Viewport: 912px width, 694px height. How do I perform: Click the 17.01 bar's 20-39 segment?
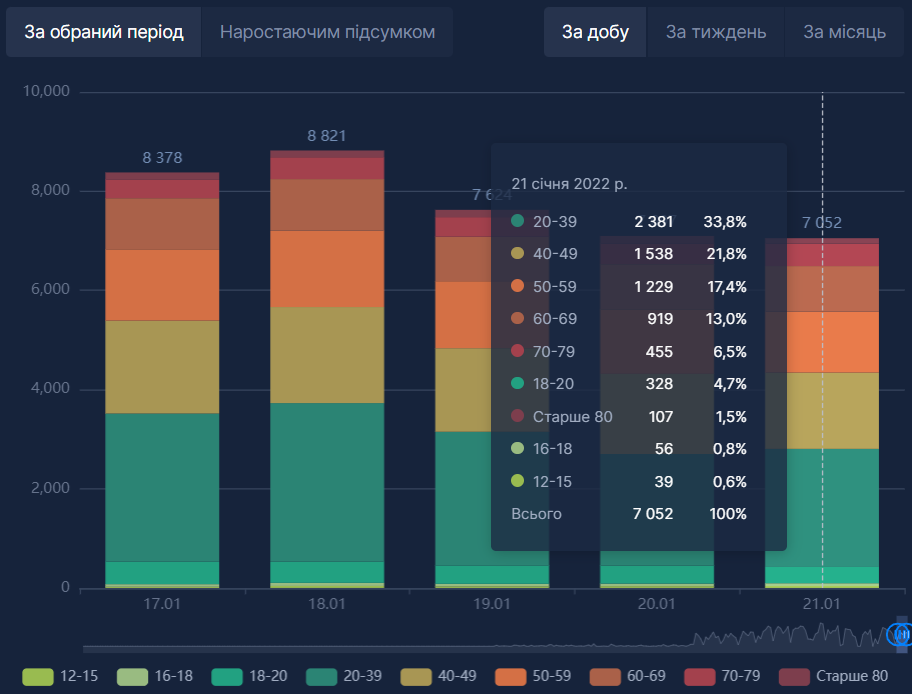pos(162,486)
